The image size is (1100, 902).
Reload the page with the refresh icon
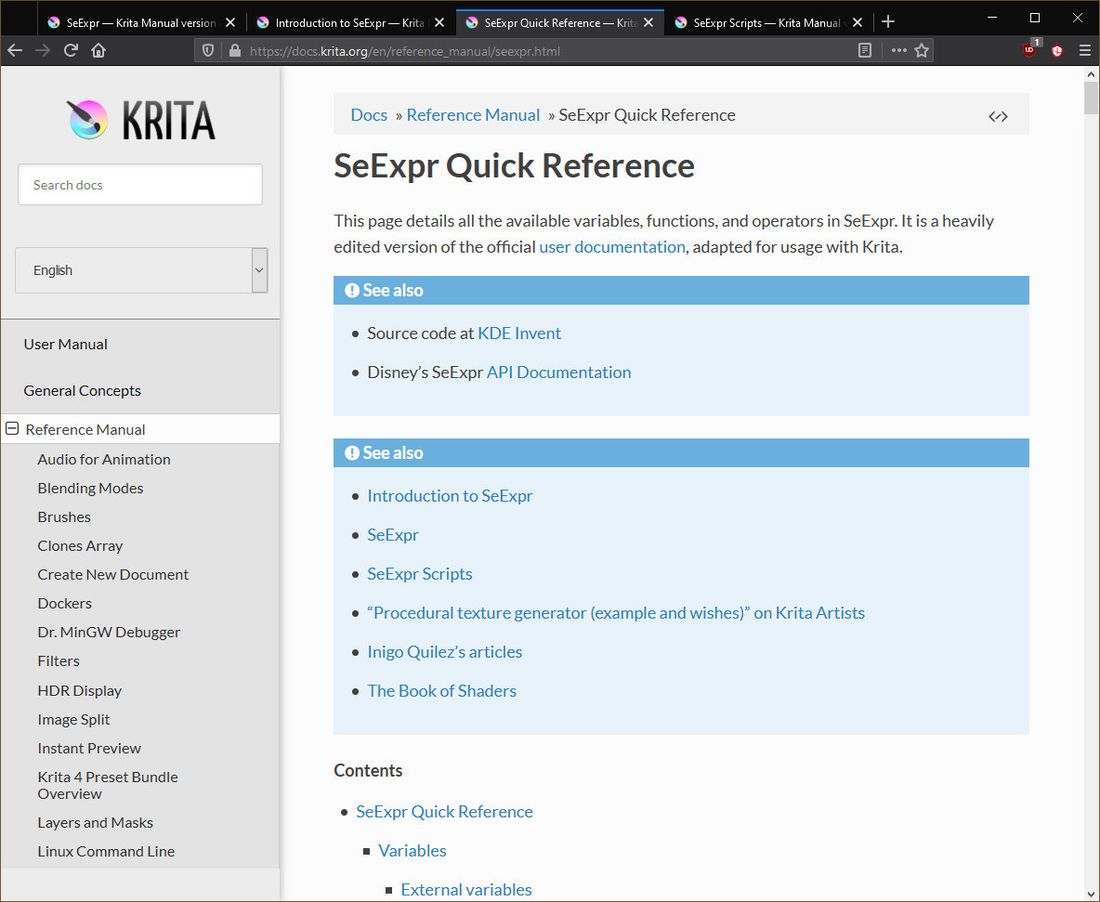coord(71,50)
